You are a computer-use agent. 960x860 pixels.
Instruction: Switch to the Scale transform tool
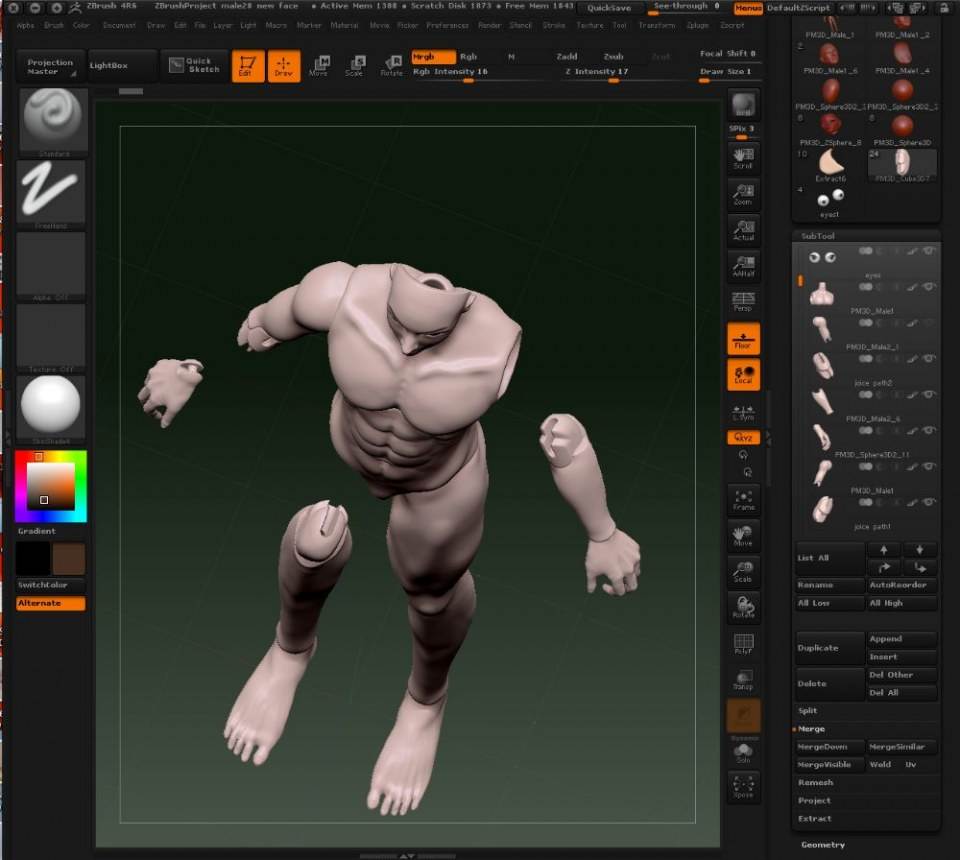pyautogui.click(x=354, y=66)
